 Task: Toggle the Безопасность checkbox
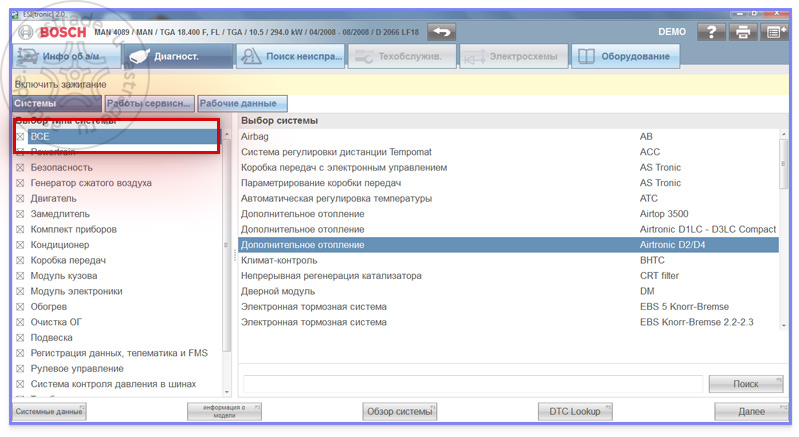[x=20, y=168]
